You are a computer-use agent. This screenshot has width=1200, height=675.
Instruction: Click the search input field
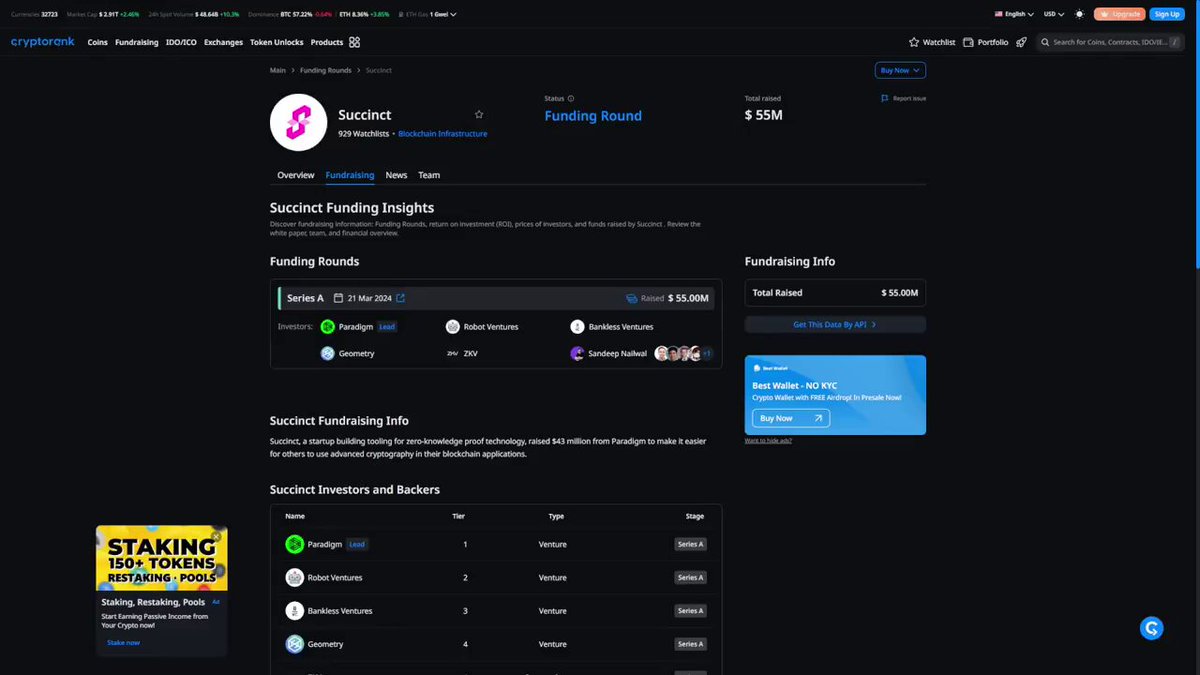[1110, 42]
